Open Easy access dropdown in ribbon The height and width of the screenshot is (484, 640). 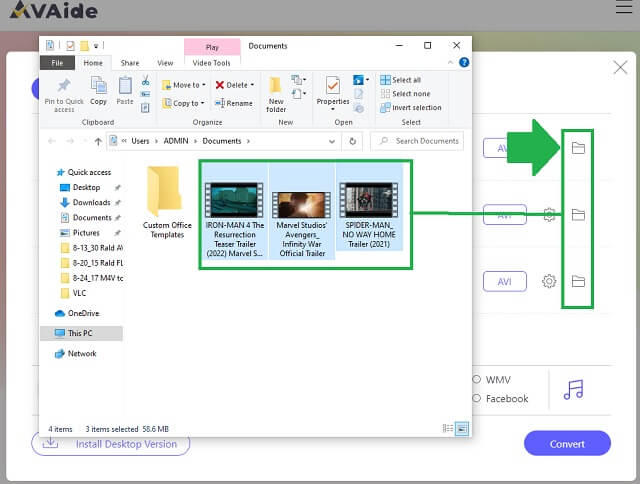pos(299,94)
